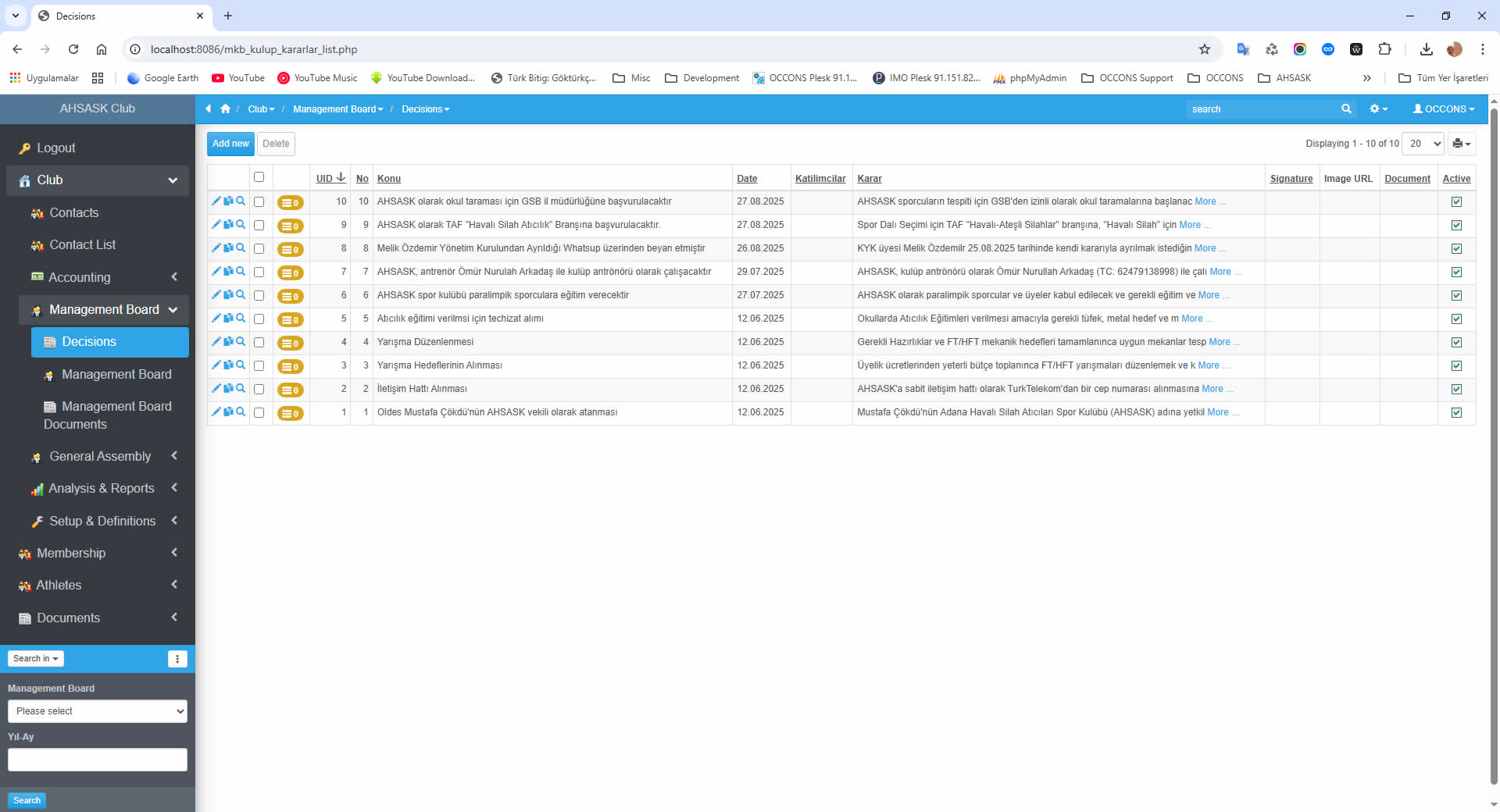The image size is (1500, 812).
Task: Click the three-dot options icon in search panel
Action: tap(177, 659)
